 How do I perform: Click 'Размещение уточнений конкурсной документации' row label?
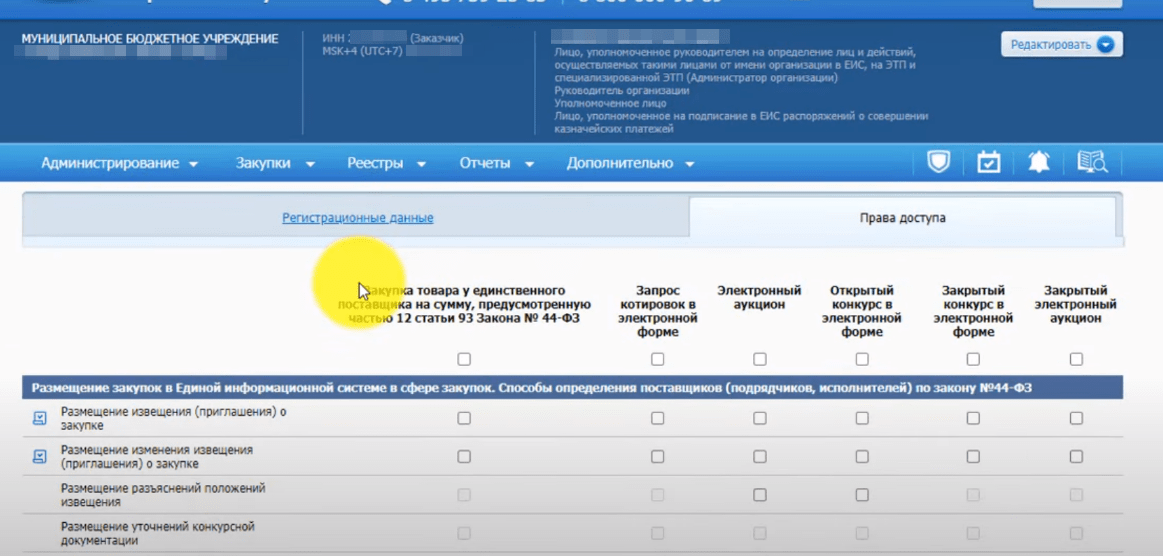point(158,534)
